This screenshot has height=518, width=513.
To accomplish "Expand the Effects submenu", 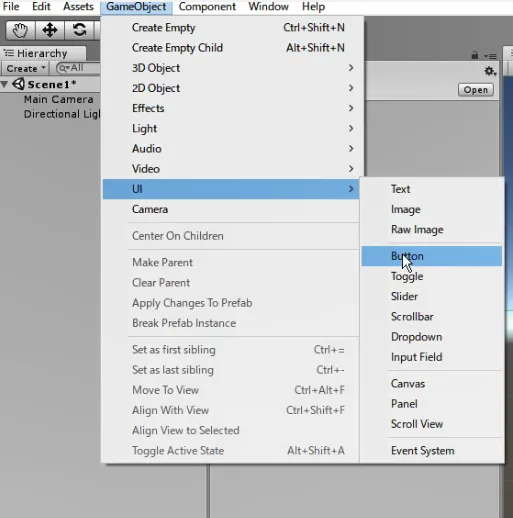I will [231, 108].
